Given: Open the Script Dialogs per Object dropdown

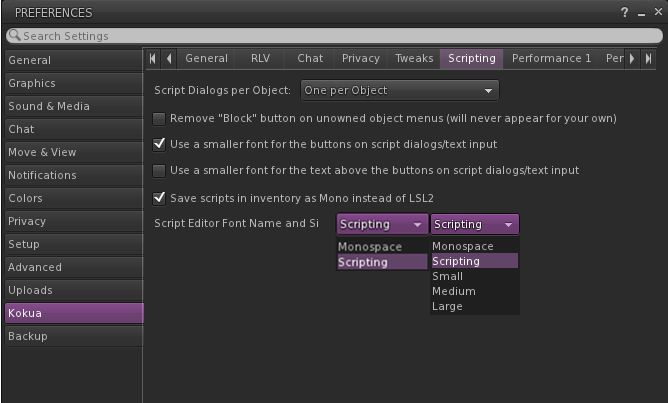Looking at the screenshot, I should point(398,91).
